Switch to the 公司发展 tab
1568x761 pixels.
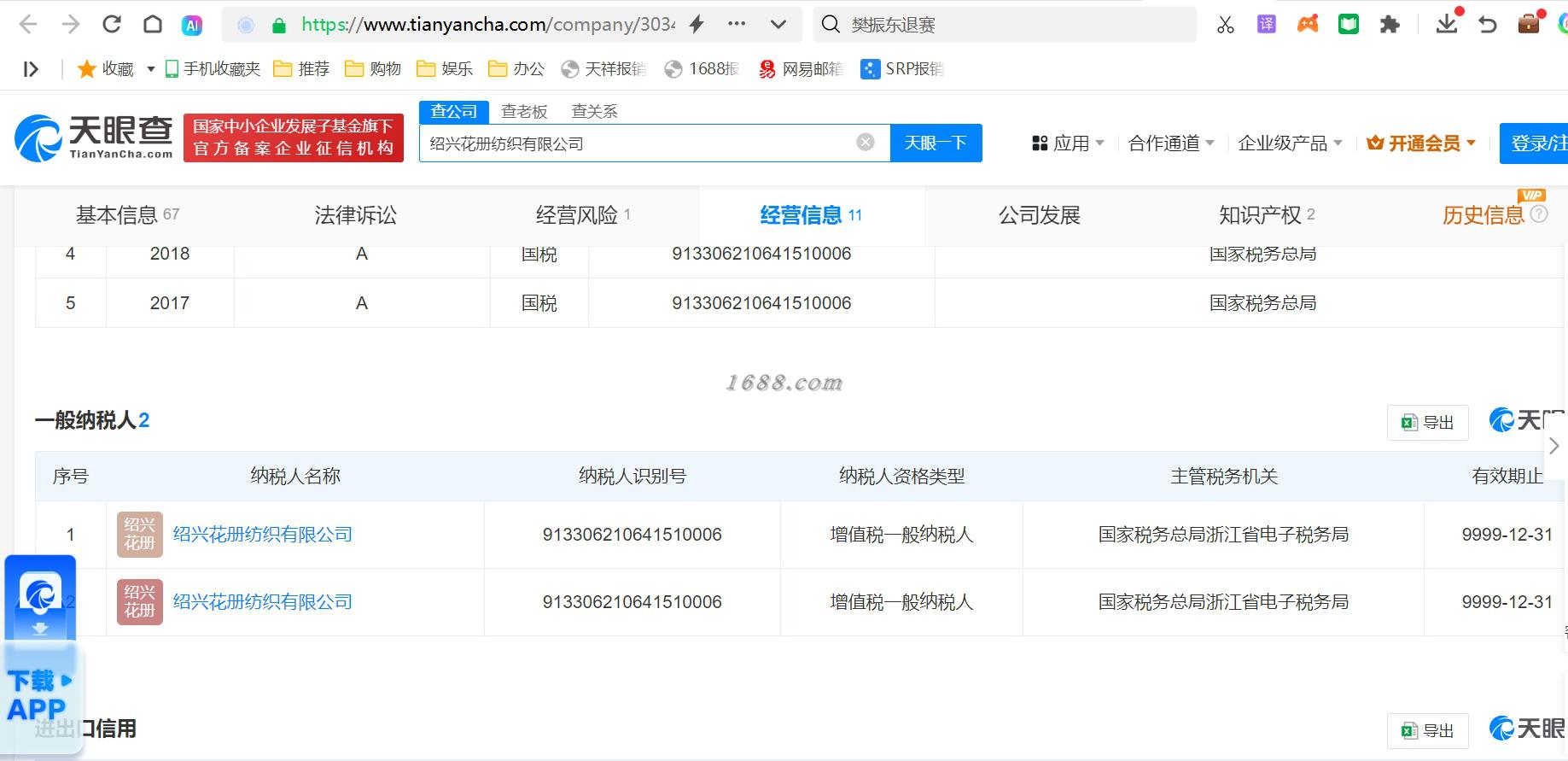tap(1039, 215)
